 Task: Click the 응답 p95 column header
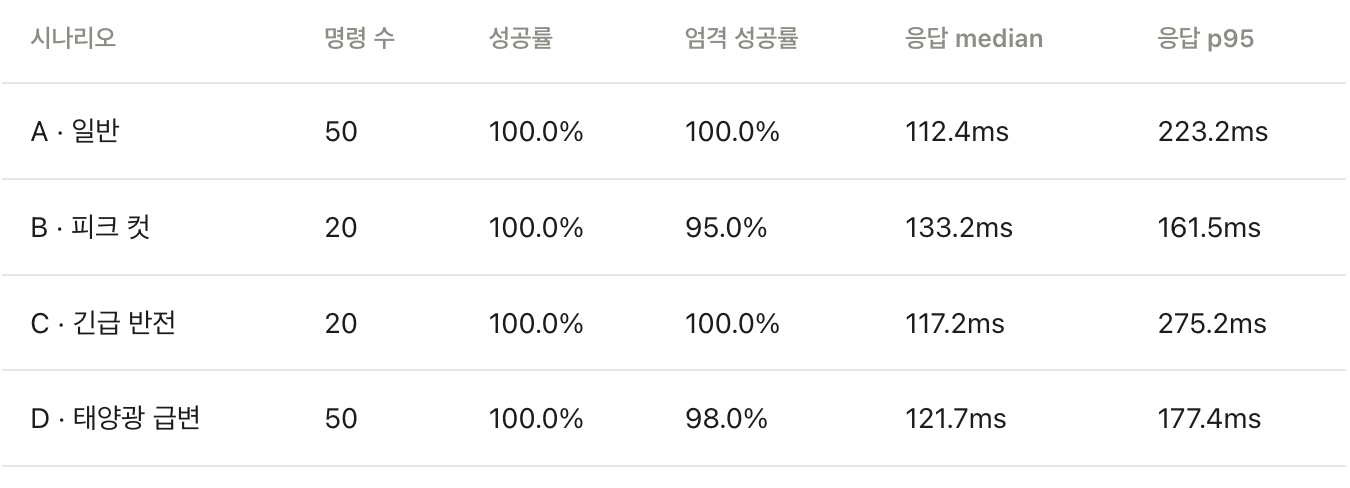pos(1206,39)
